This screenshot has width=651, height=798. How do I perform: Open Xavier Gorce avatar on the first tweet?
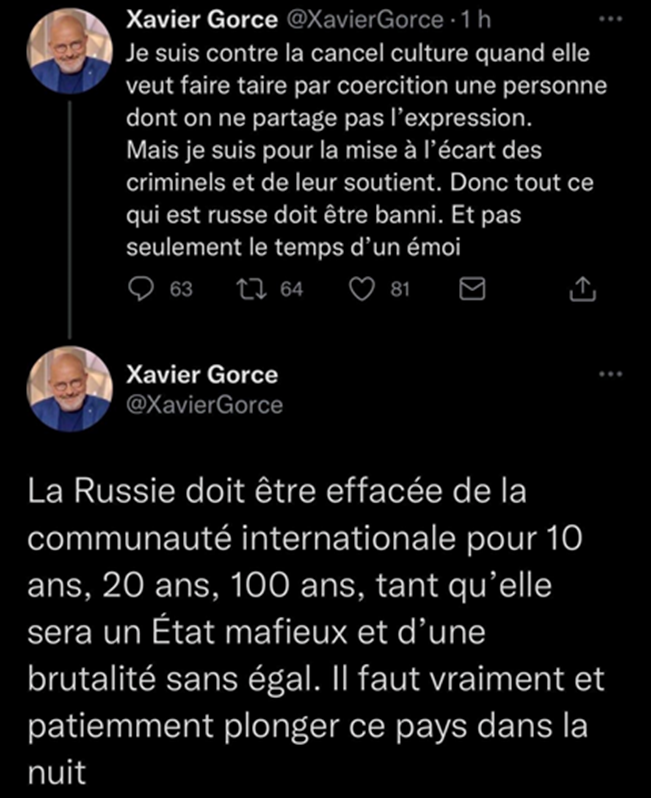point(70,51)
